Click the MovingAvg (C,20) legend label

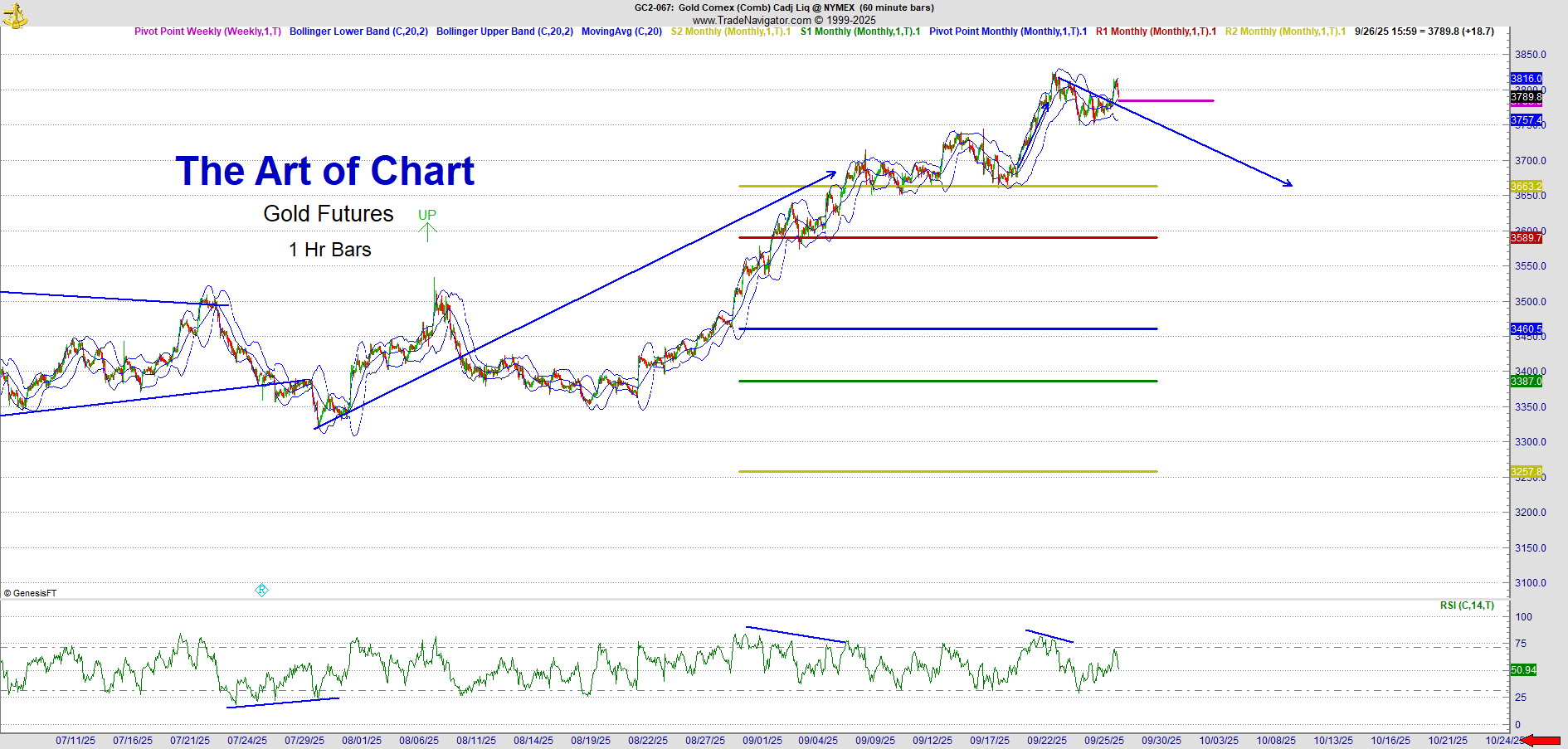[621, 32]
